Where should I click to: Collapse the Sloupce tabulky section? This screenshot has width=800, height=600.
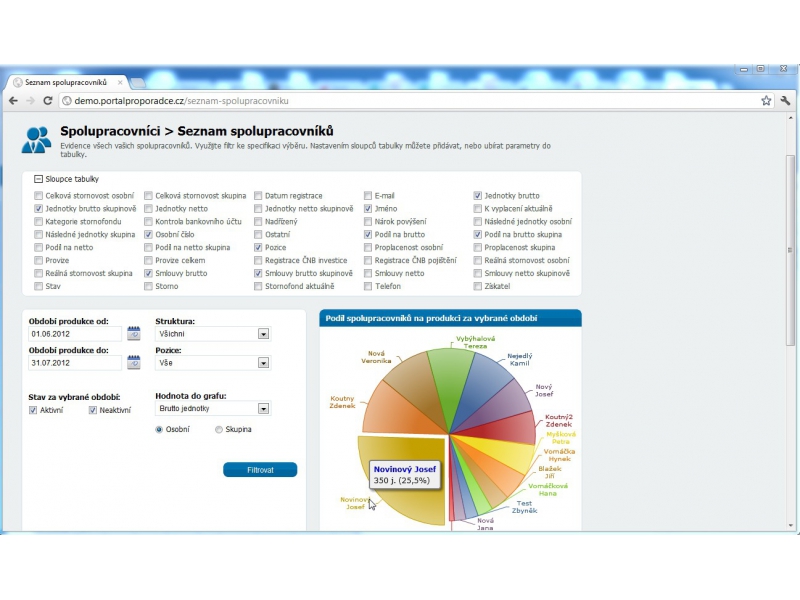point(39,179)
